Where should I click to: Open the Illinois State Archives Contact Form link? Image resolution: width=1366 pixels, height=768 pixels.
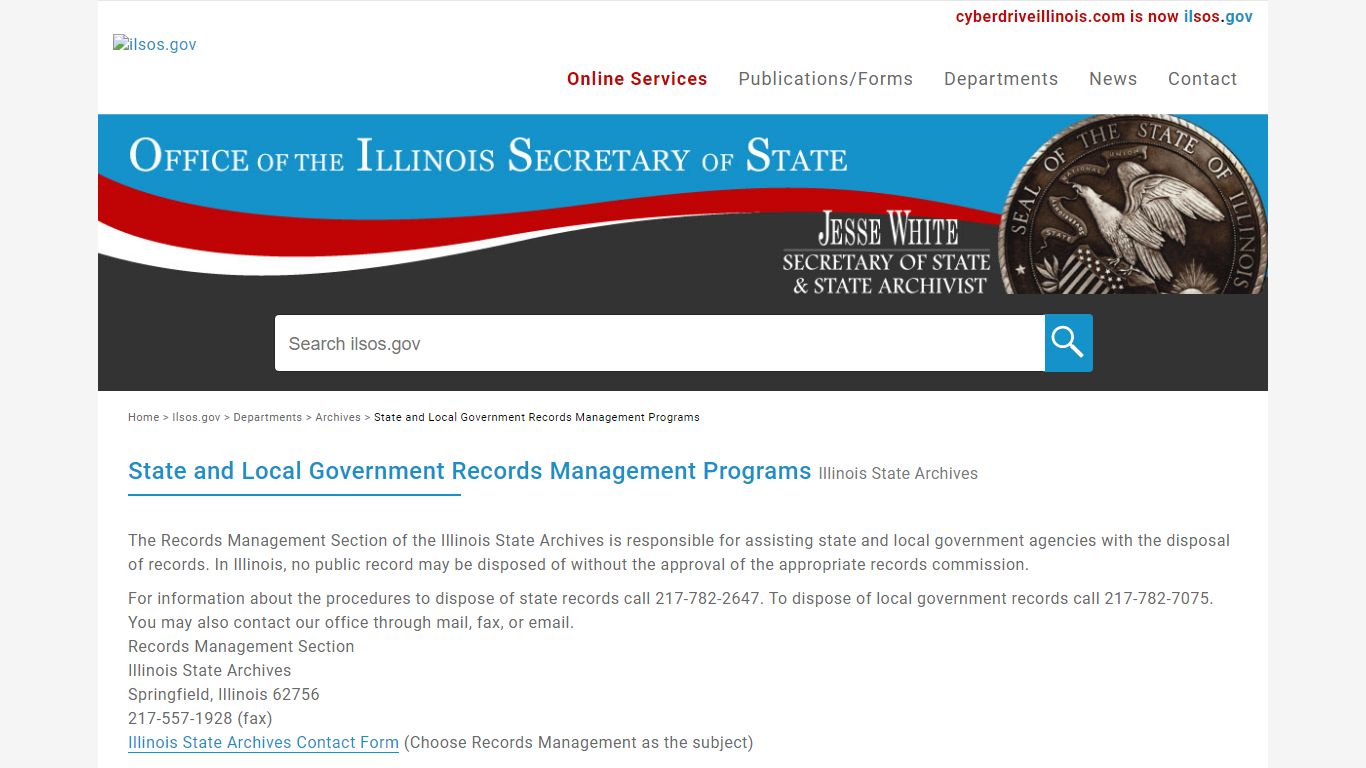pyautogui.click(x=263, y=742)
